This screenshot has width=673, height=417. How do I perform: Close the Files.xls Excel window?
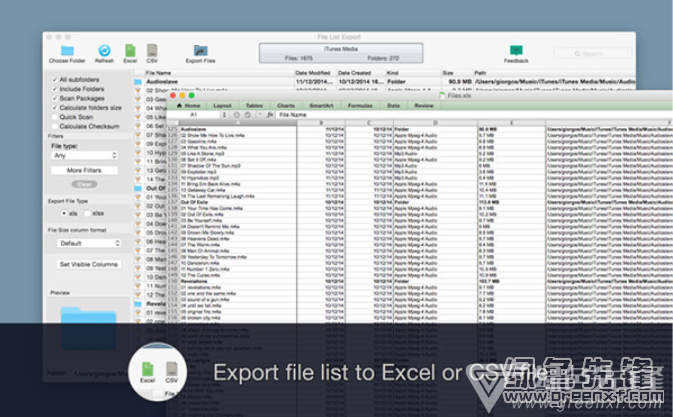click(x=173, y=95)
